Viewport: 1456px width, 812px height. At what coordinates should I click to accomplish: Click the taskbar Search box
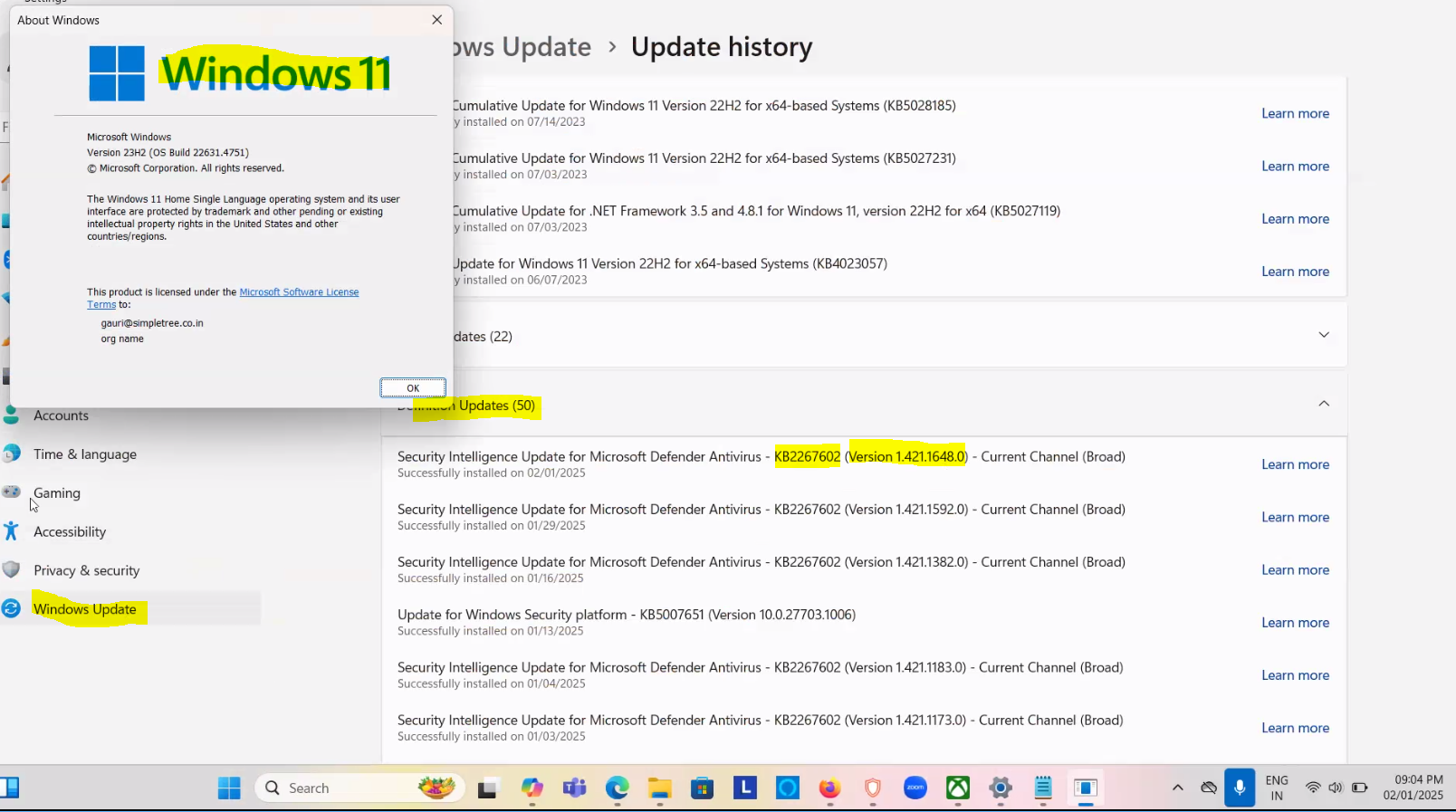[360, 788]
